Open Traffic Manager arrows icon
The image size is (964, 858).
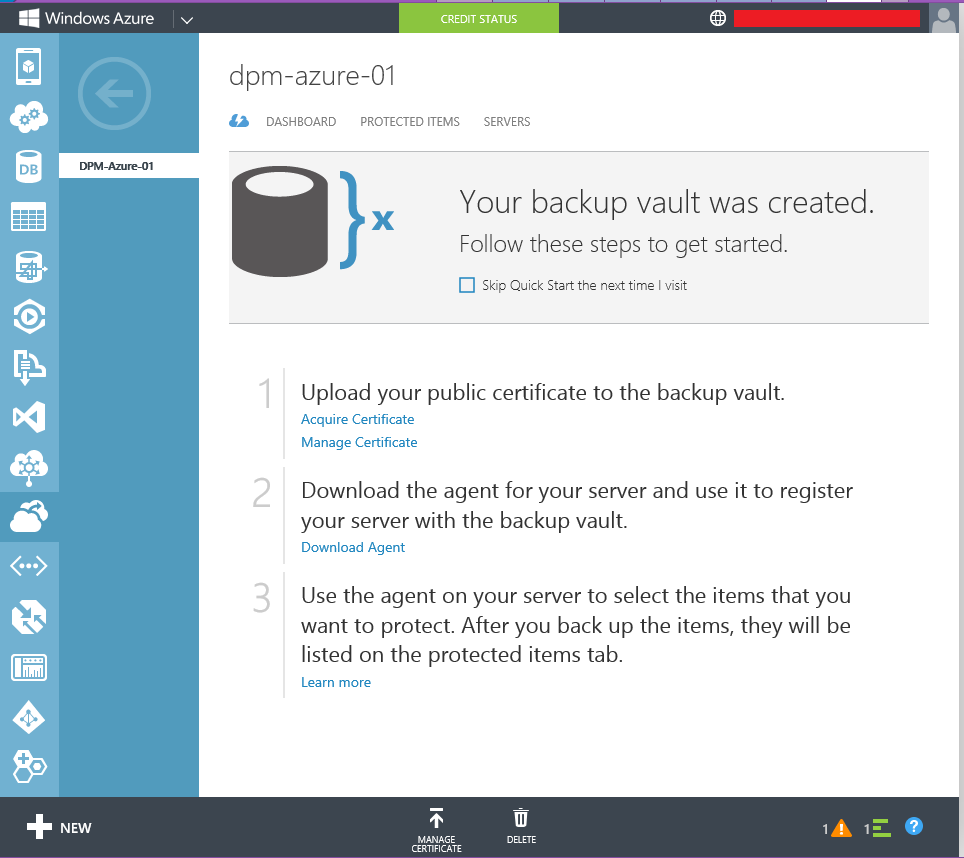[x=29, y=616]
